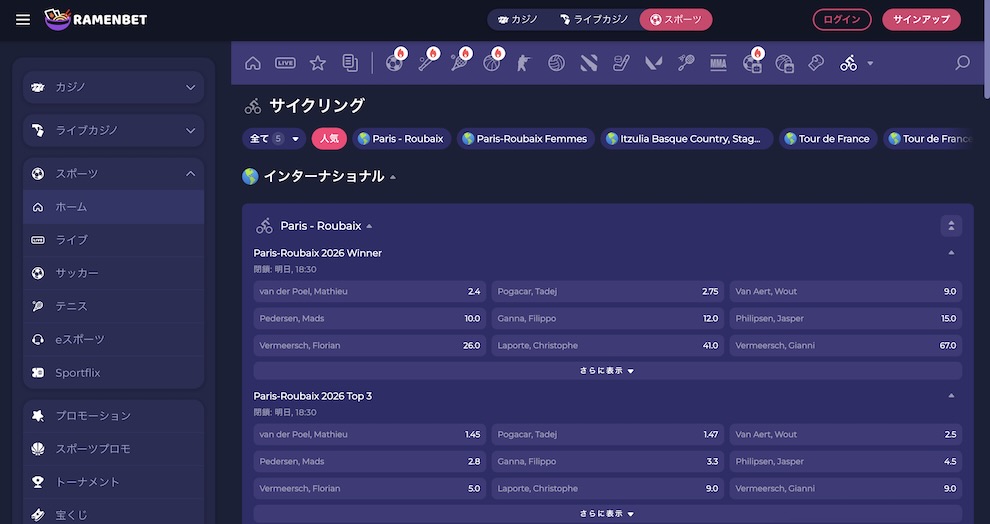
Task: Select the e-basketball icon
Action: pos(784,63)
